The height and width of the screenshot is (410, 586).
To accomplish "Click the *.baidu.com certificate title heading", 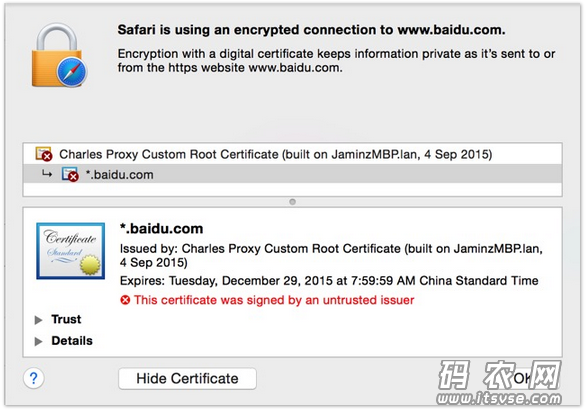I will click(161, 228).
